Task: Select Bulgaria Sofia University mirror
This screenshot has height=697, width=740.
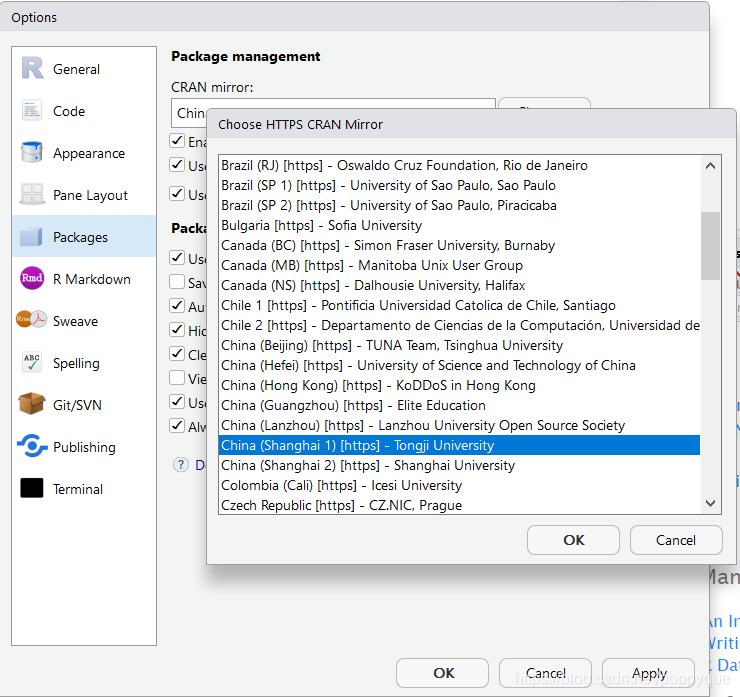Action: (459, 225)
